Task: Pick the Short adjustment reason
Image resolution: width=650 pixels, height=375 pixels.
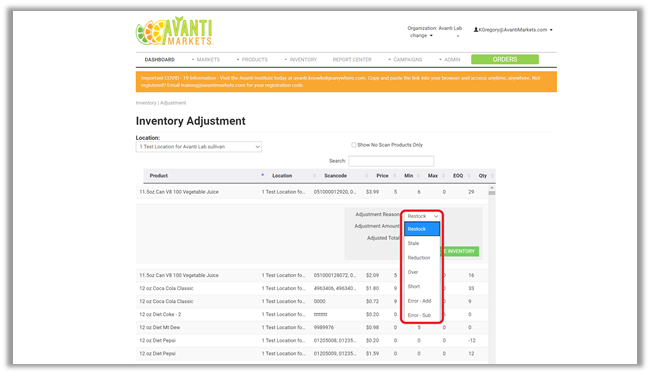Action: 422,286
